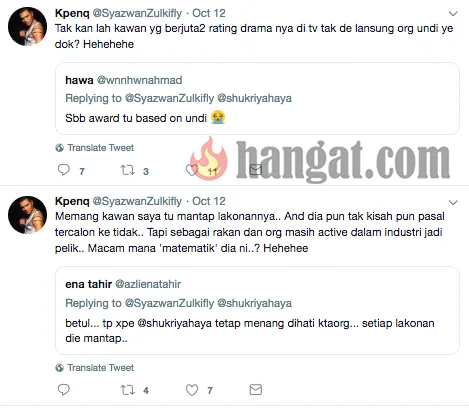The width and height of the screenshot is (469, 413).
Task: Reply to first Kpenq tweet with 7 replies
Action: (x=64, y=170)
